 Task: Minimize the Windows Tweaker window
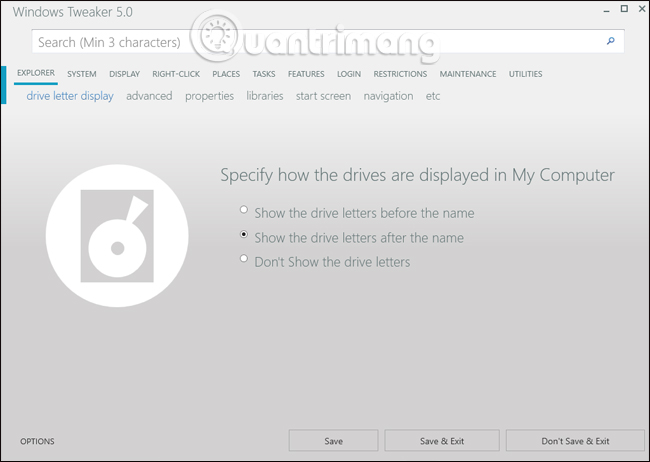(606, 10)
